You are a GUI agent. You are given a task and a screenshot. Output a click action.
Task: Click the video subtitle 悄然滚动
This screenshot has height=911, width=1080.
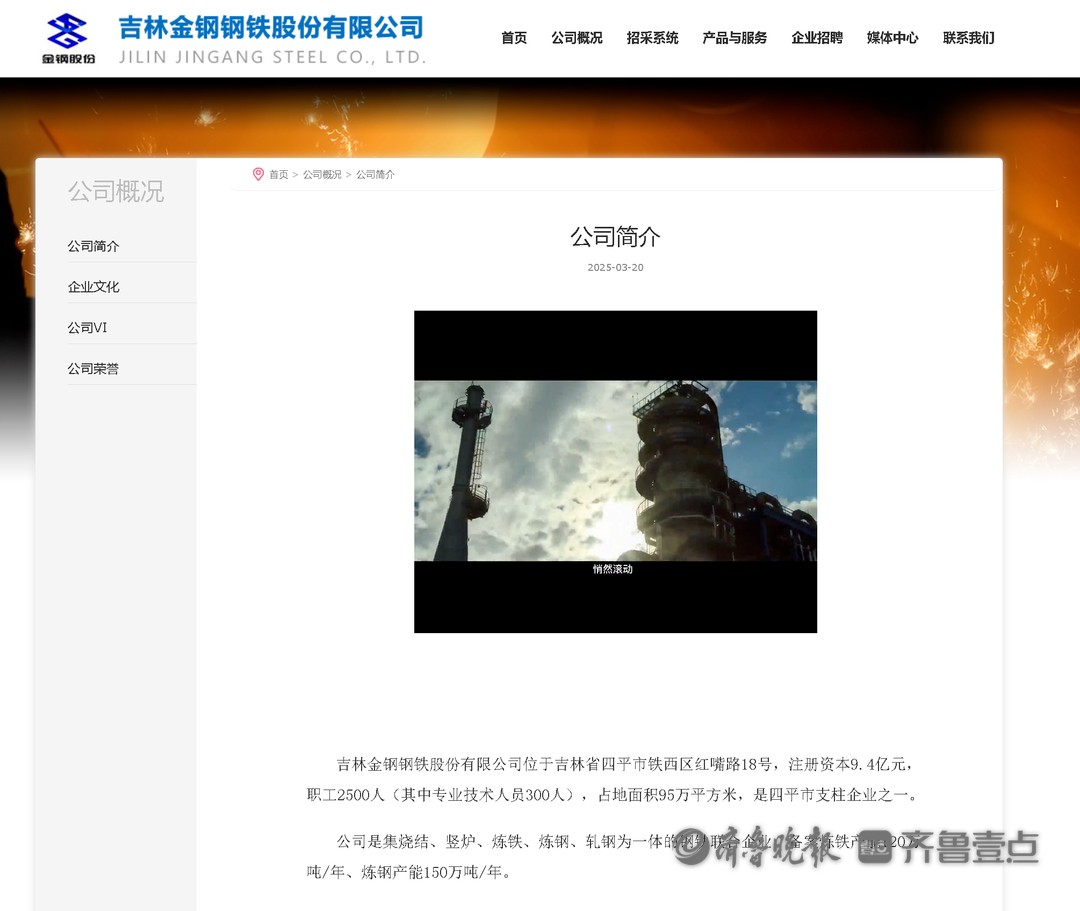(x=612, y=569)
